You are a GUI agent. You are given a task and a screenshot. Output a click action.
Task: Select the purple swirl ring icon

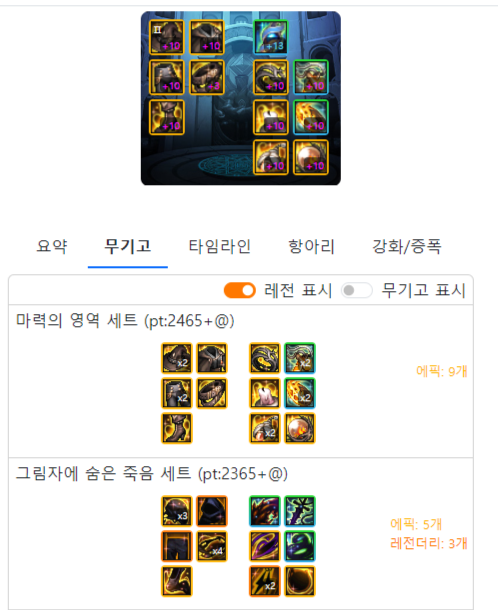[x=265, y=546]
